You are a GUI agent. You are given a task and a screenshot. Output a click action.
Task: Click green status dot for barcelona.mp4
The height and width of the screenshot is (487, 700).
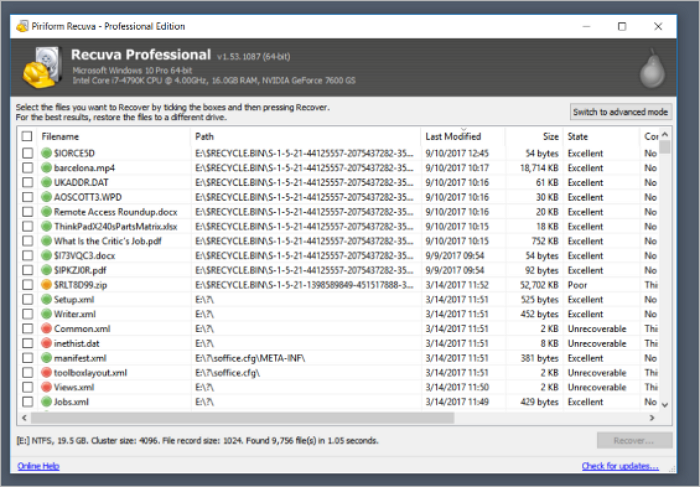46,168
